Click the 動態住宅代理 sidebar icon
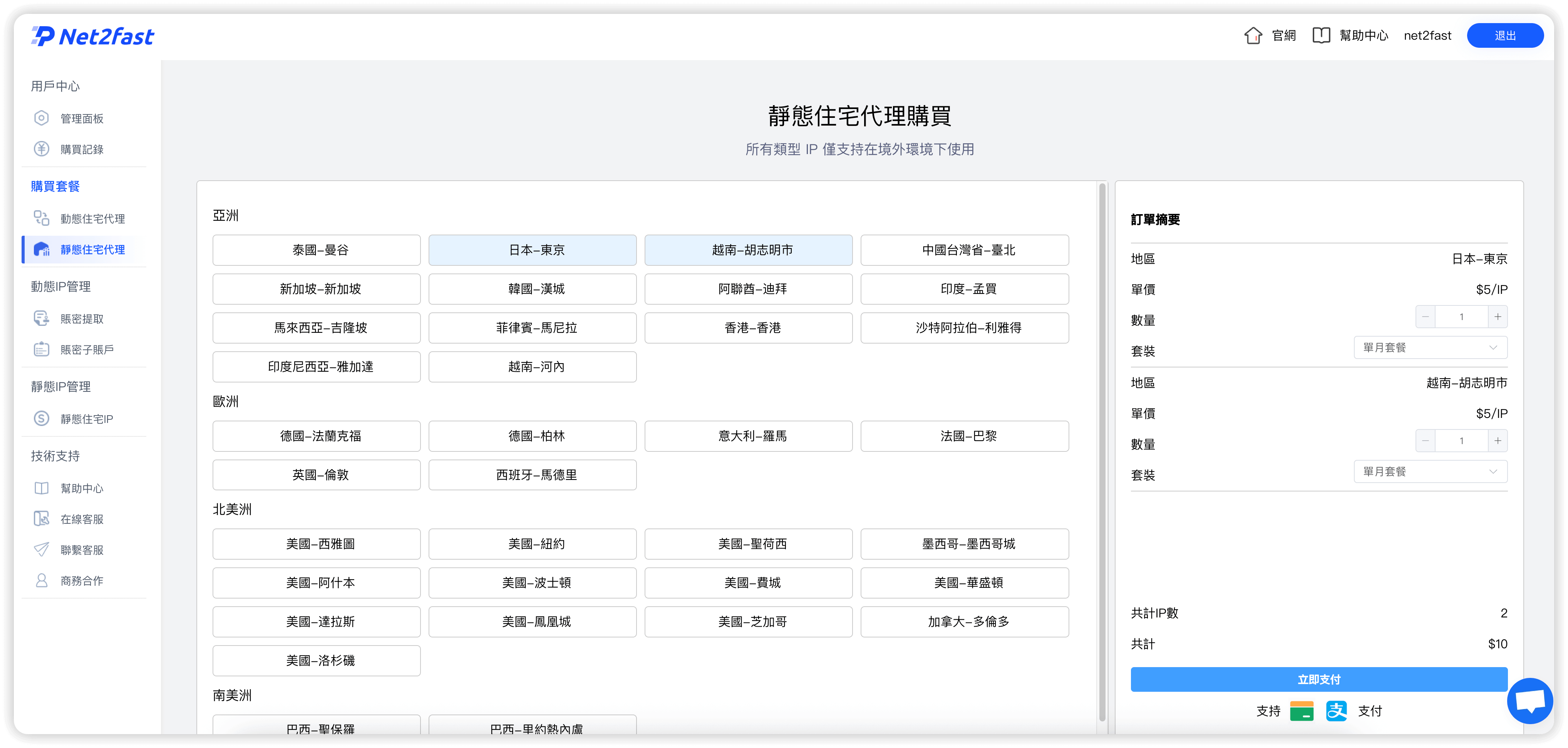Image resolution: width=1568 pixels, height=748 pixels. point(41,218)
